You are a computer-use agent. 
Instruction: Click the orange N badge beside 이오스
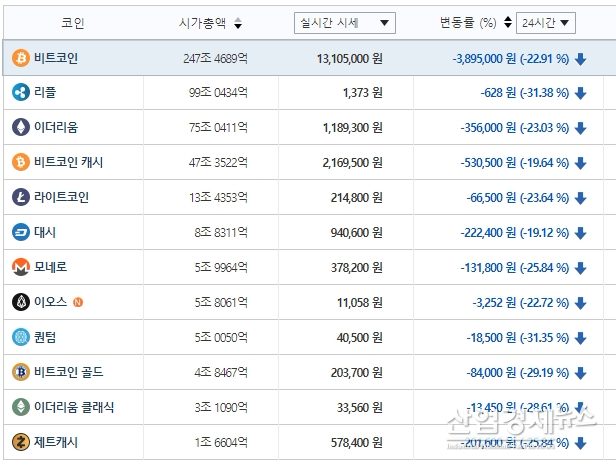point(78,302)
